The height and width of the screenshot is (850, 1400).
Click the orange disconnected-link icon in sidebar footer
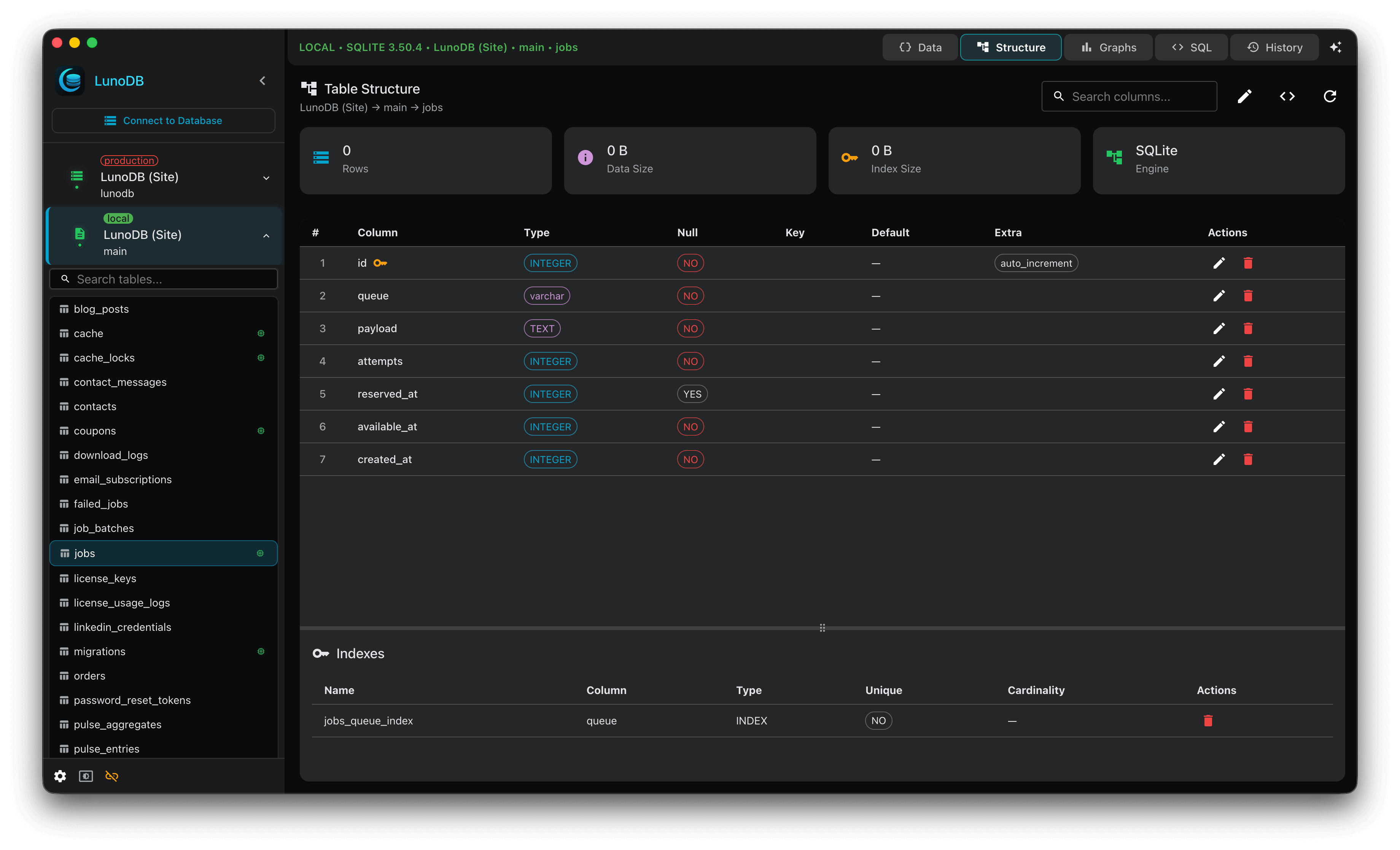[x=111, y=776]
